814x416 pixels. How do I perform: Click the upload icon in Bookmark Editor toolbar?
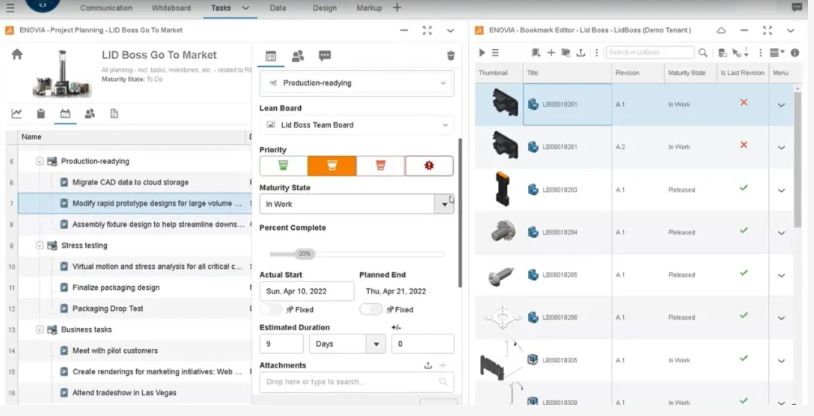581,52
